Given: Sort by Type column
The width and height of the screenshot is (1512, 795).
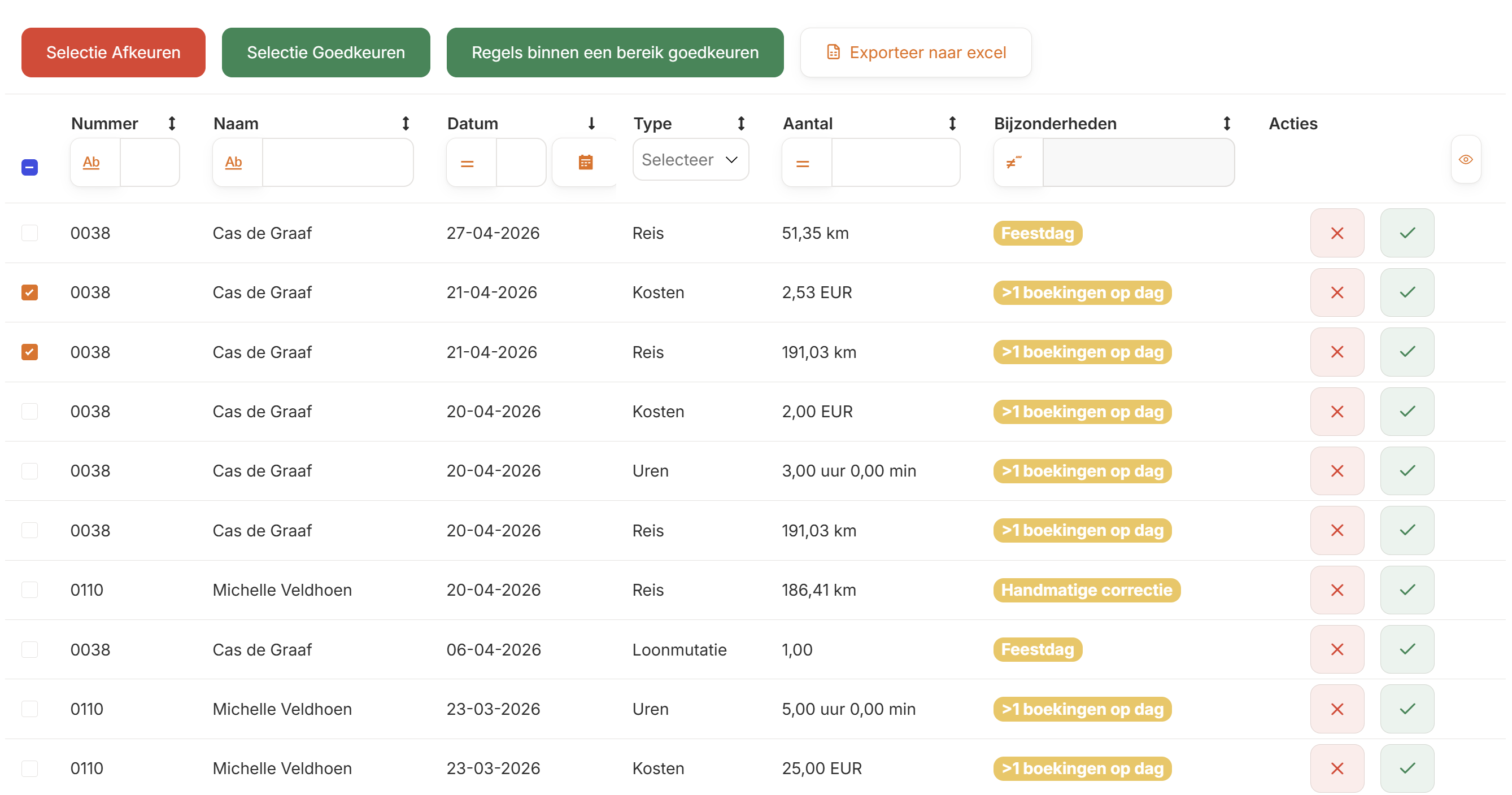Looking at the screenshot, I should click(x=740, y=123).
